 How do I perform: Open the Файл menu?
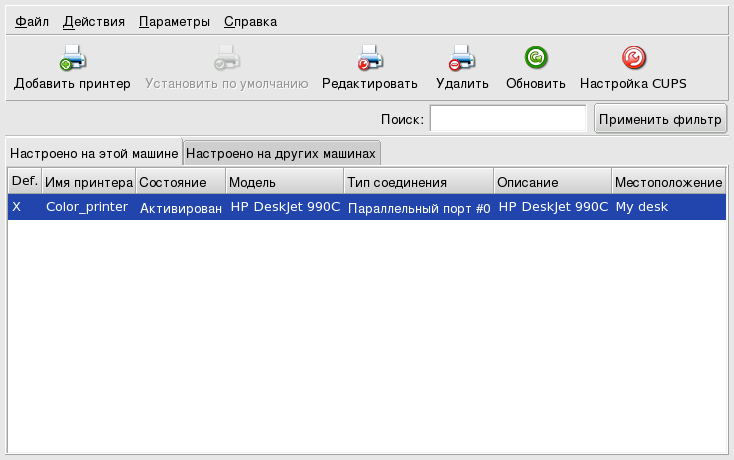(x=31, y=21)
